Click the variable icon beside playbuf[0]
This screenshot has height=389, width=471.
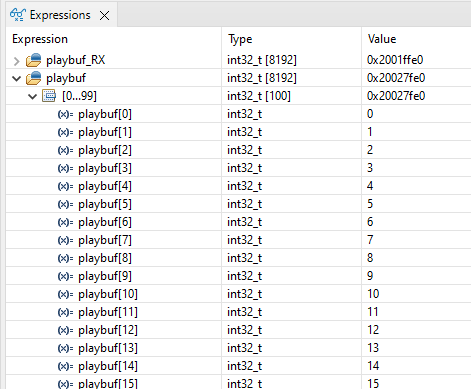point(65,114)
